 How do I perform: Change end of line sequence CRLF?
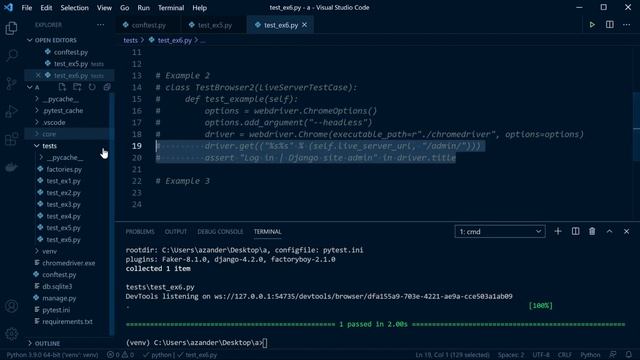click(x=565, y=355)
